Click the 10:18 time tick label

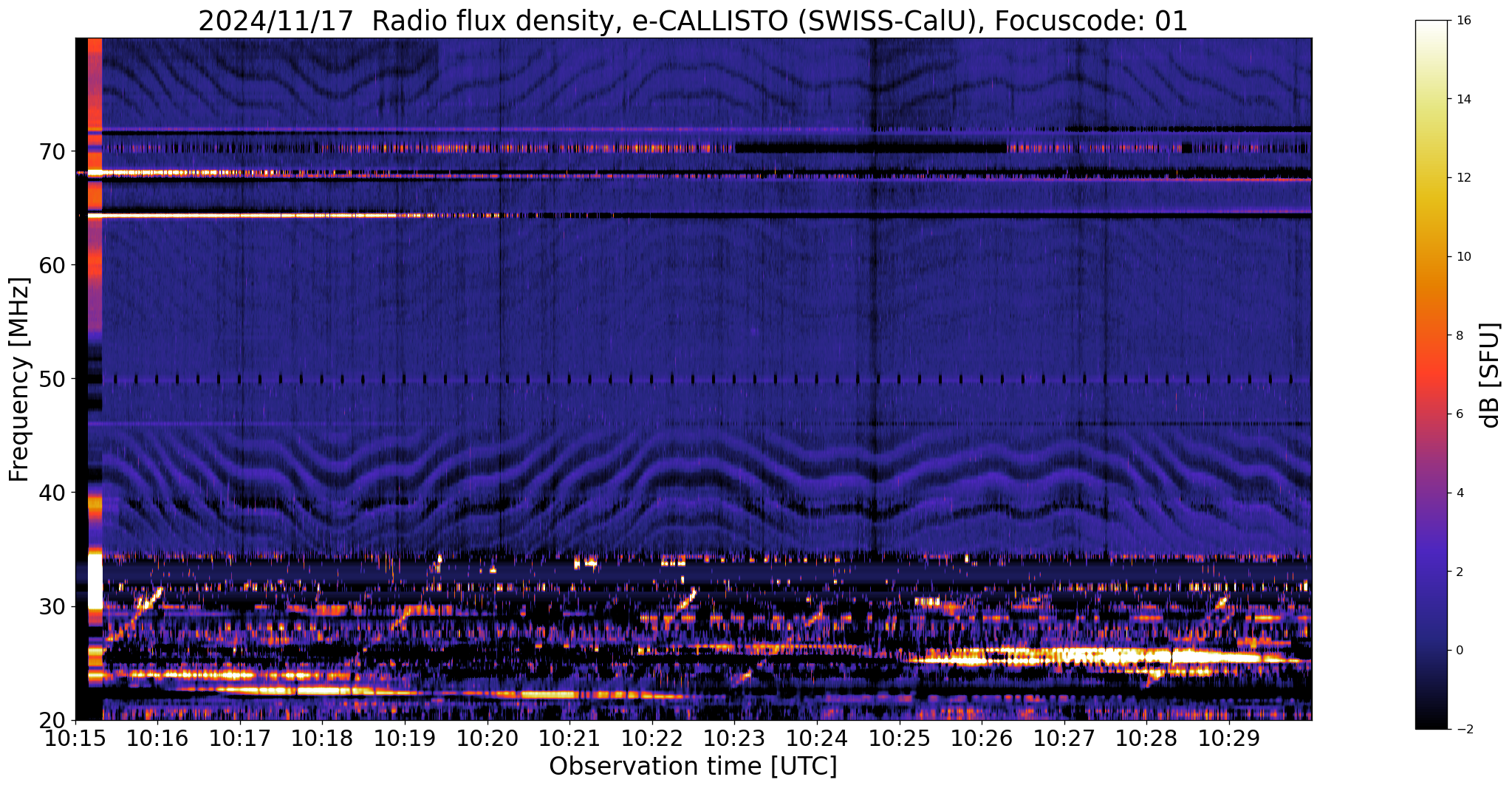click(322, 739)
